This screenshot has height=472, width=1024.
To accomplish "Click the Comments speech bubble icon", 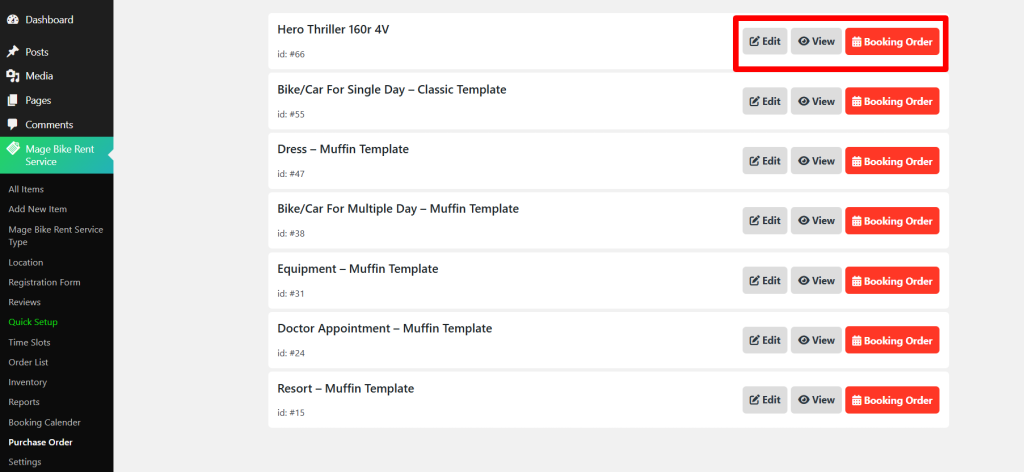I will 12,125.
